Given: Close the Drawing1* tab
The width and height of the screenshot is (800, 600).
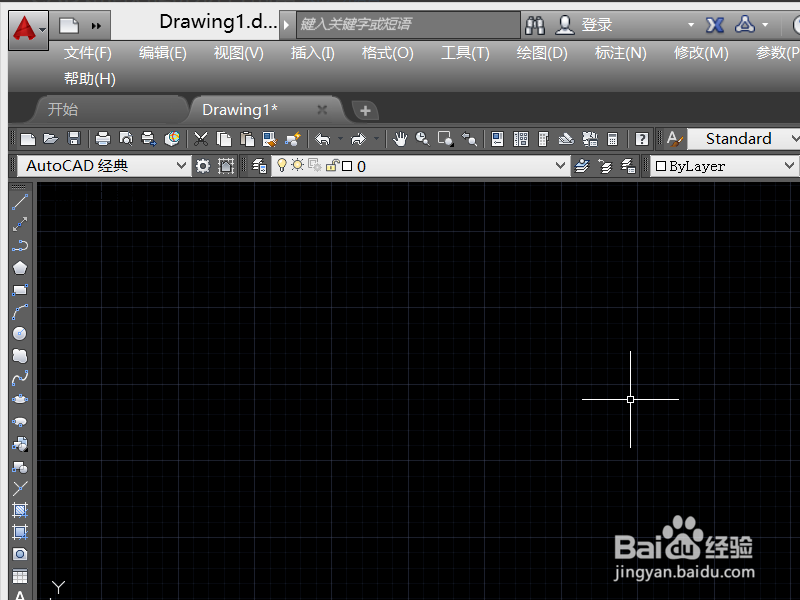Looking at the screenshot, I should 322,110.
